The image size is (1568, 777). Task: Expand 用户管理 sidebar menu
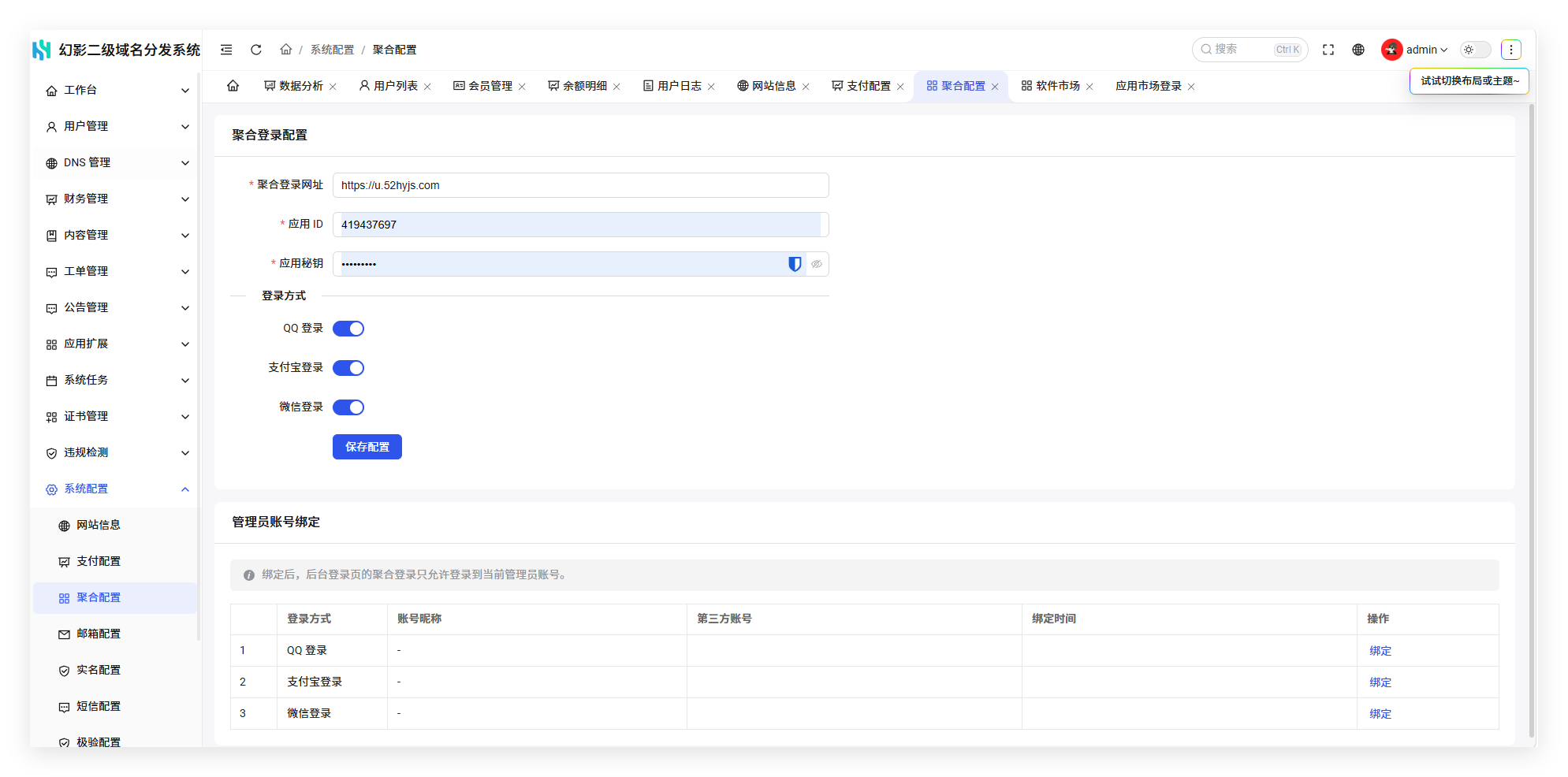[x=117, y=127]
